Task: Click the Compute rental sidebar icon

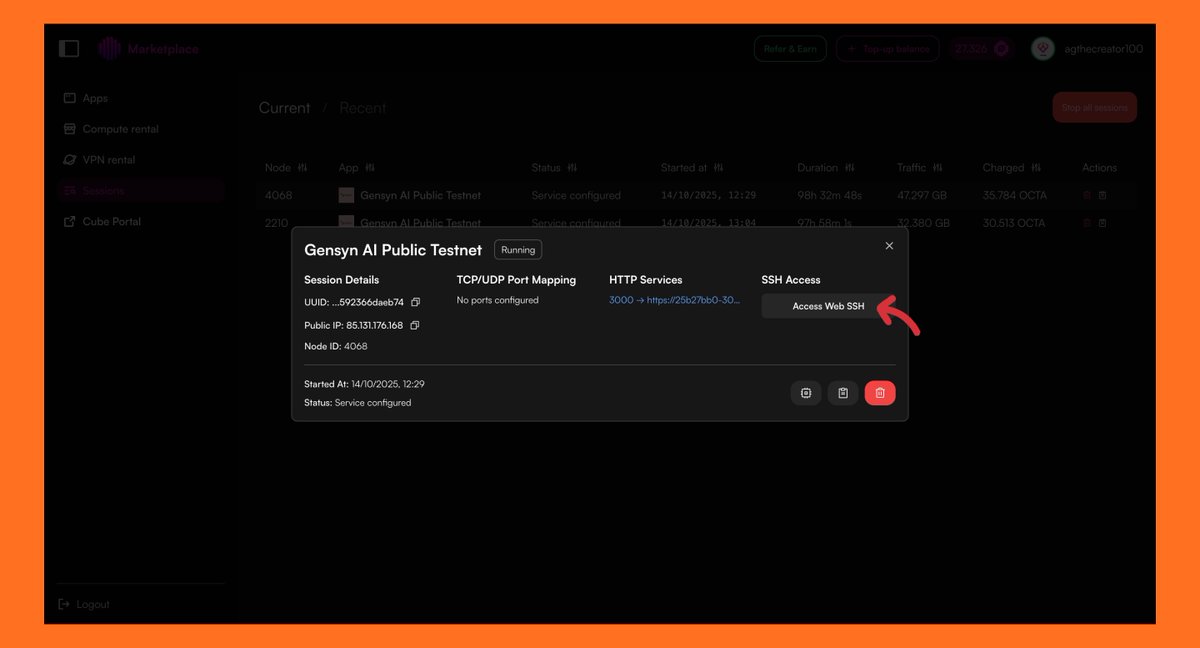Action: (x=69, y=129)
